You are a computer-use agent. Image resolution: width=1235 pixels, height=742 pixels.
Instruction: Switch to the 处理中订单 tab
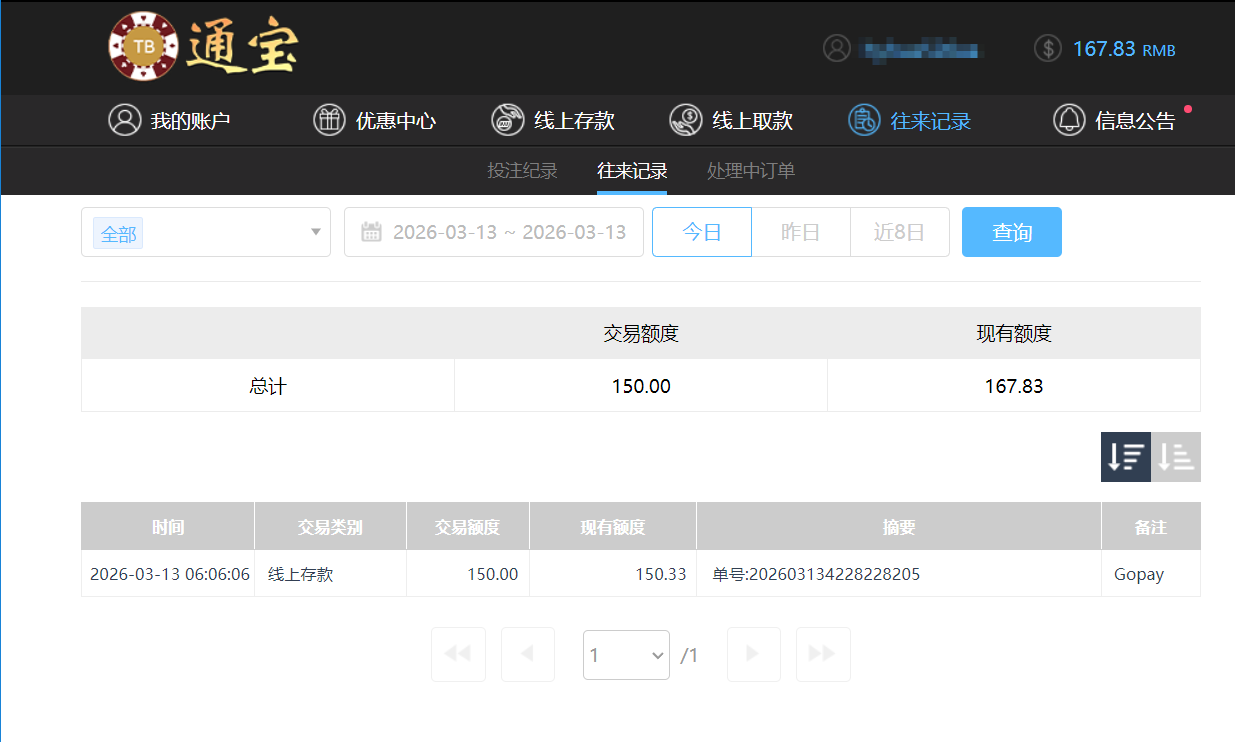[x=749, y=170]
